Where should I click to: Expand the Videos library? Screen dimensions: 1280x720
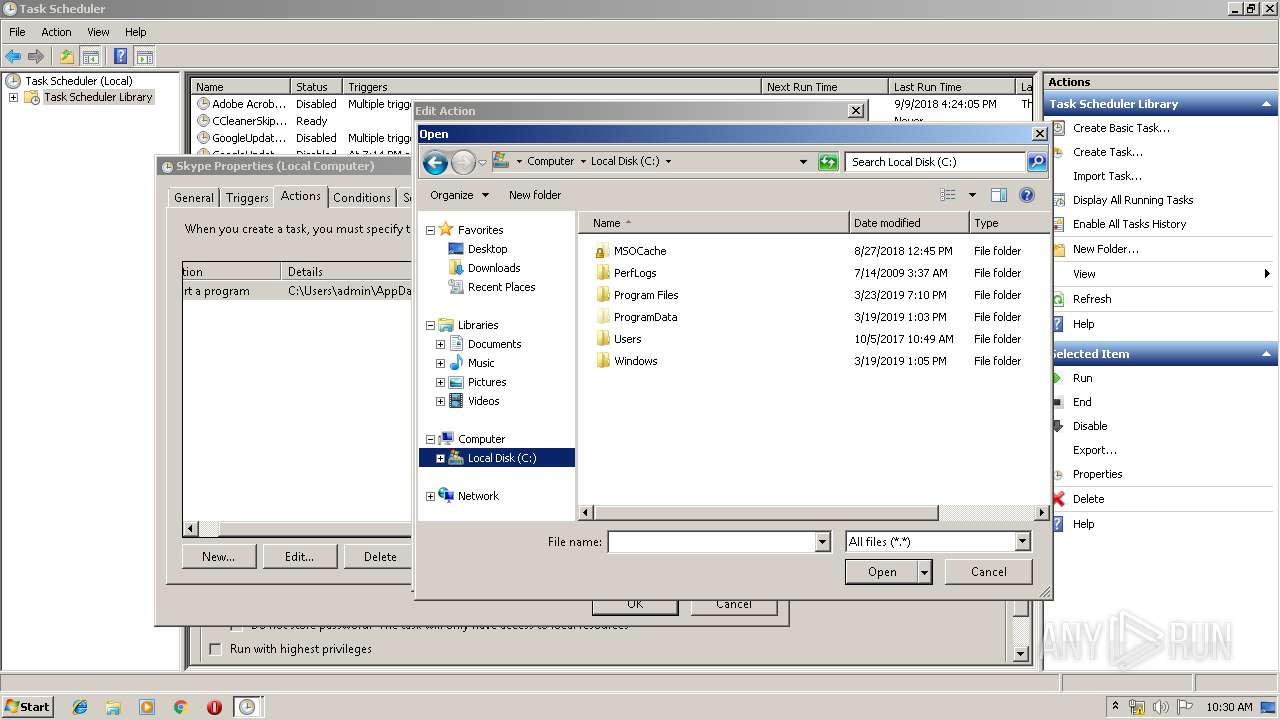point(440,401)
